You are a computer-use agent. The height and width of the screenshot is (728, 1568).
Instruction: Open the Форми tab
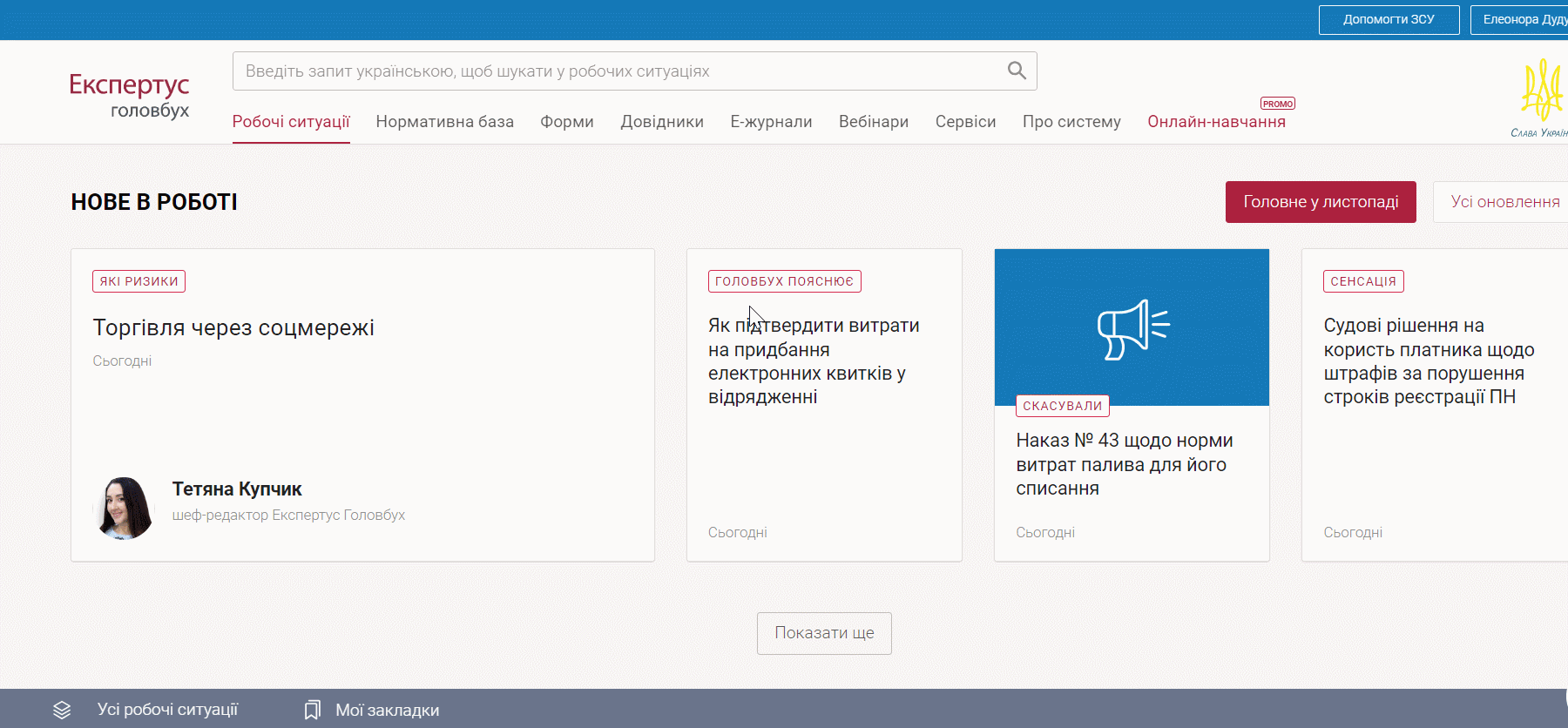(x=567, y=122)
